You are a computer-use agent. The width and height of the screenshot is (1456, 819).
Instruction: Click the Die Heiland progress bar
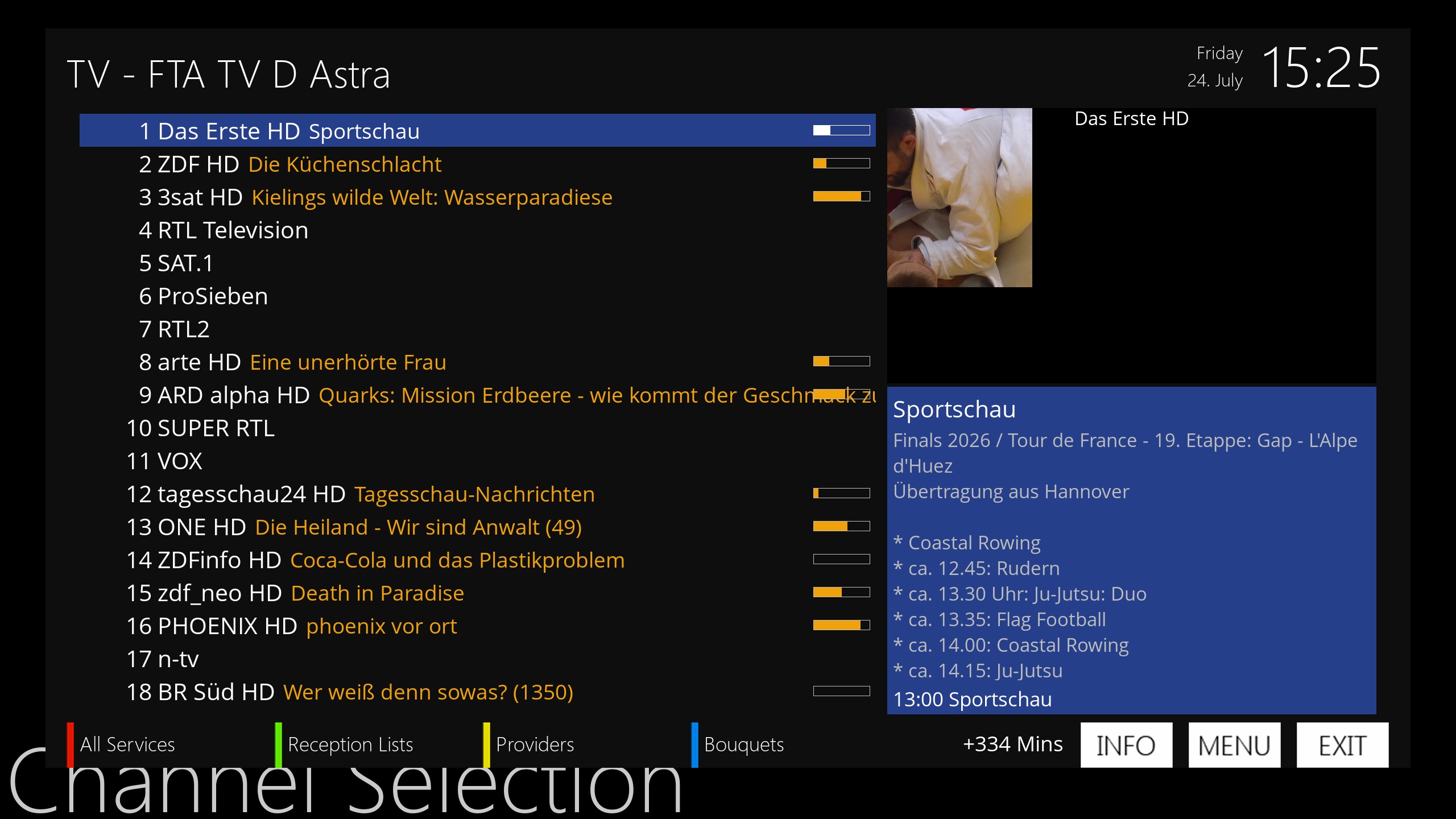pos(842,526)
